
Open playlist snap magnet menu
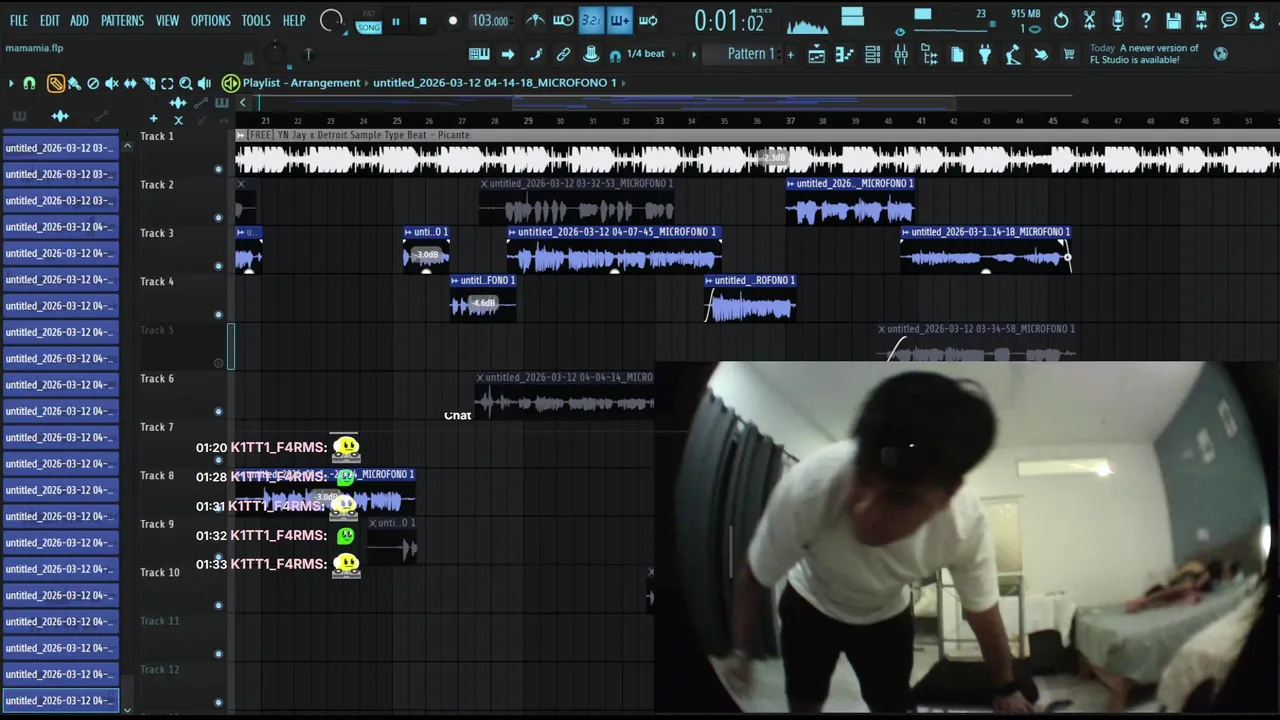click(x=30, y=83)
